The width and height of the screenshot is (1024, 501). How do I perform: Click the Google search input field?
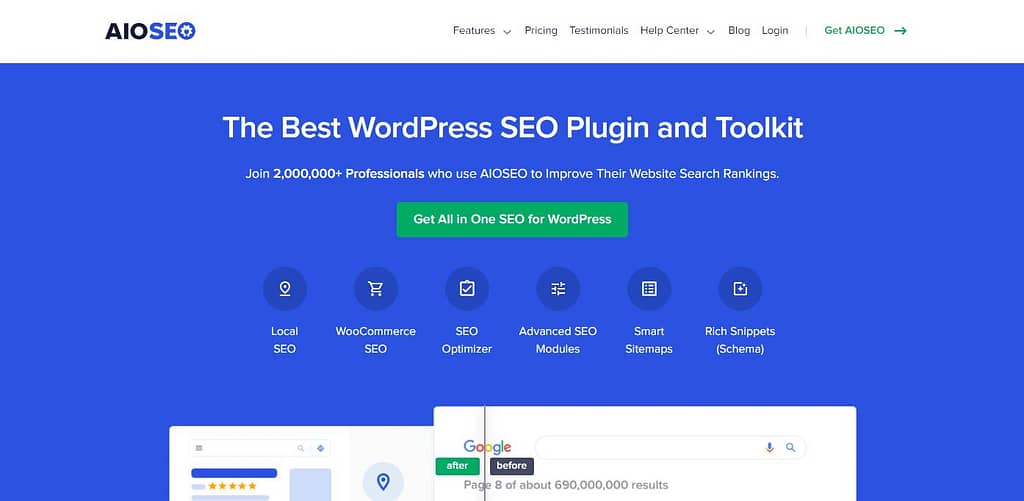[x=670, y=447]
